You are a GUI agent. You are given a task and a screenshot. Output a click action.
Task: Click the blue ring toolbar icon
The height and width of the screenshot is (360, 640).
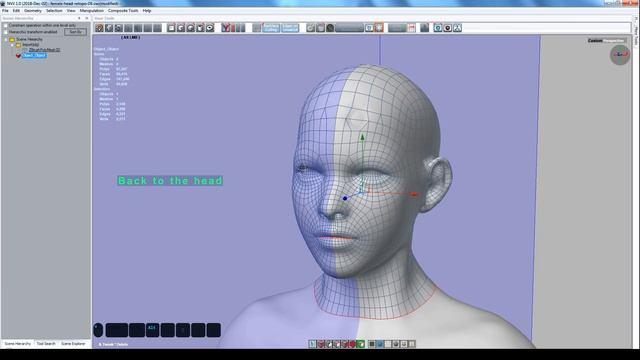[438, 28]
